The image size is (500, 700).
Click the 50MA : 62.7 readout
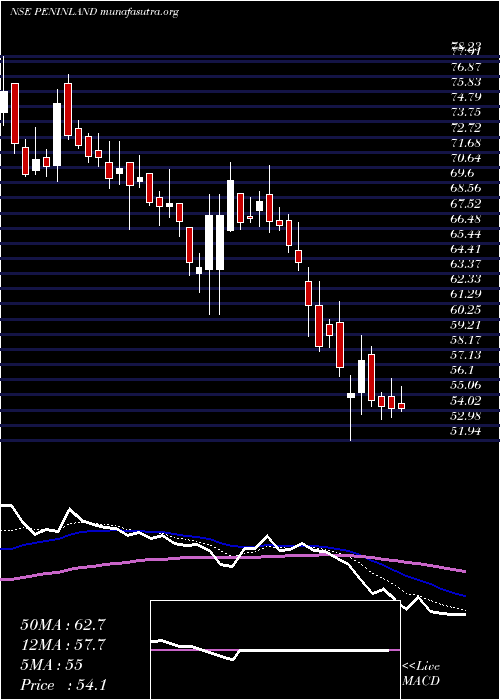tap(63, 625)
